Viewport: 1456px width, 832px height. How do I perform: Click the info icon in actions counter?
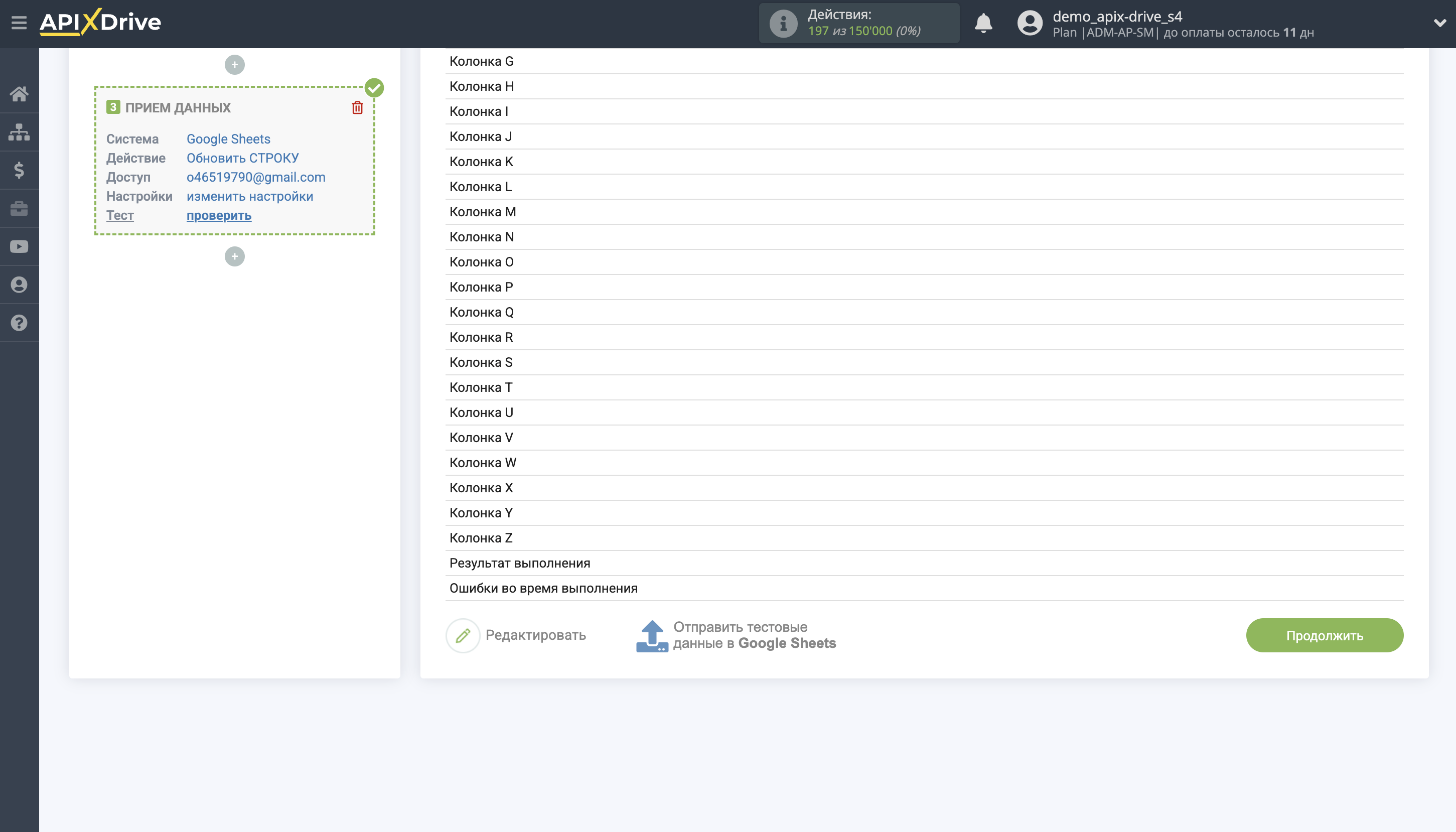[783, 23]
